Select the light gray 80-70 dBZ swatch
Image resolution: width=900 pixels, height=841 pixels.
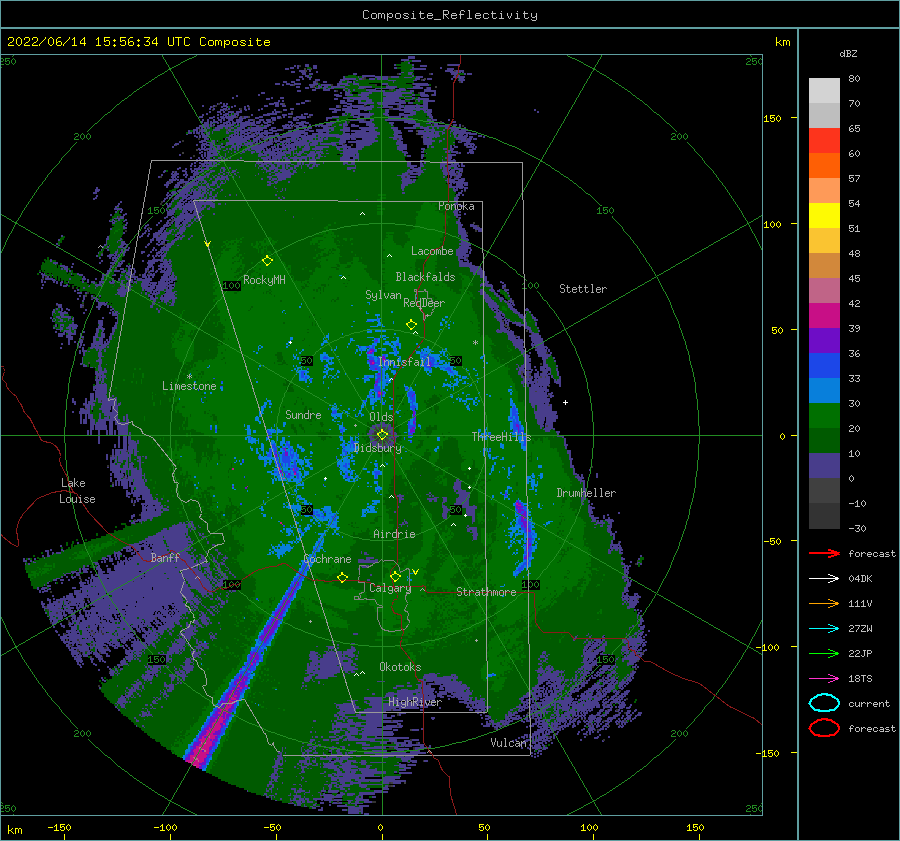tap(824, 91)
